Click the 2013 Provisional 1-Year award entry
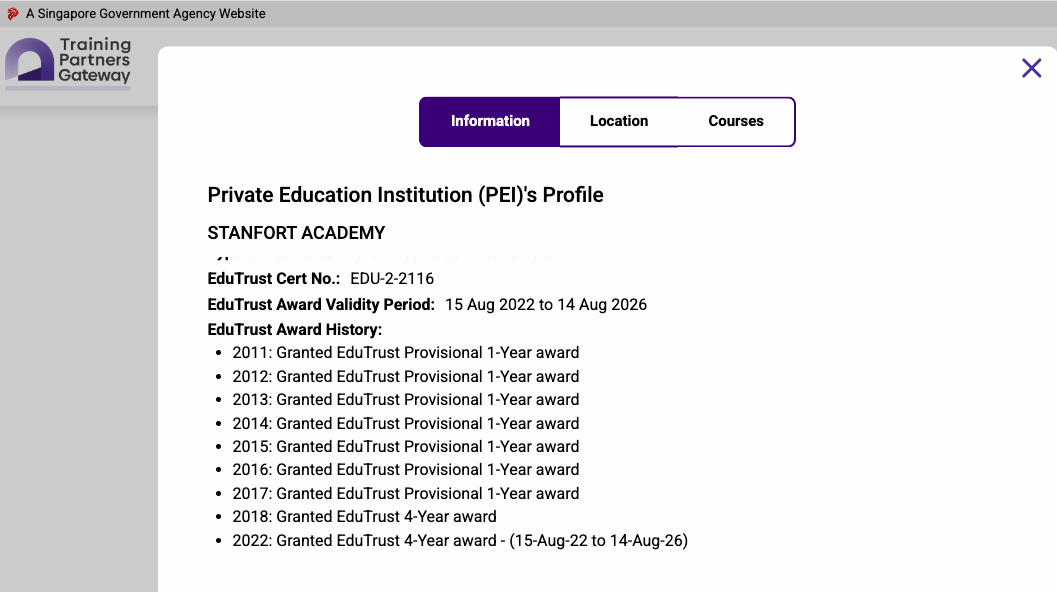Image resolution: width=1057 pixels, height=592 pixels. 405,399
